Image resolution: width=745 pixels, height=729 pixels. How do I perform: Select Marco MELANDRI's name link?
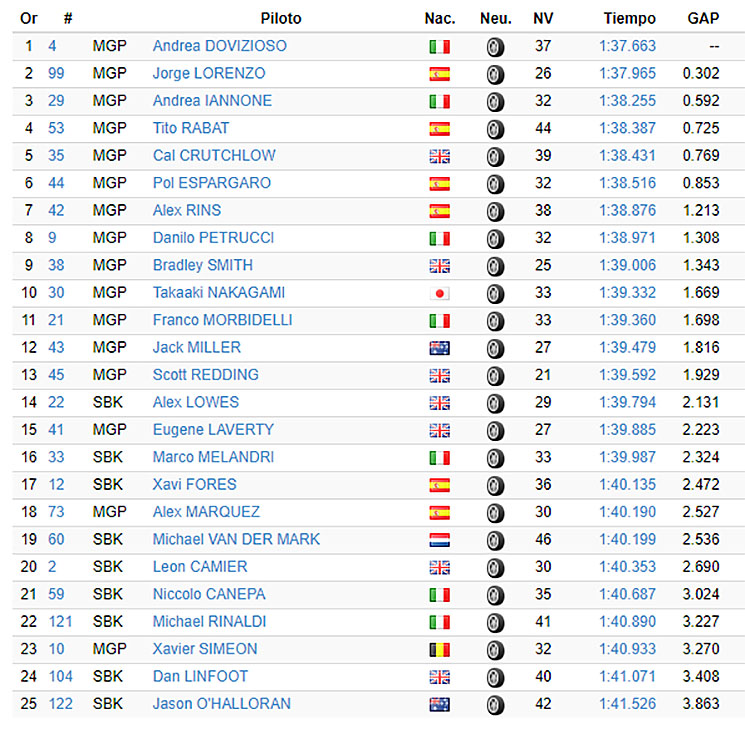tap(213, 457)
